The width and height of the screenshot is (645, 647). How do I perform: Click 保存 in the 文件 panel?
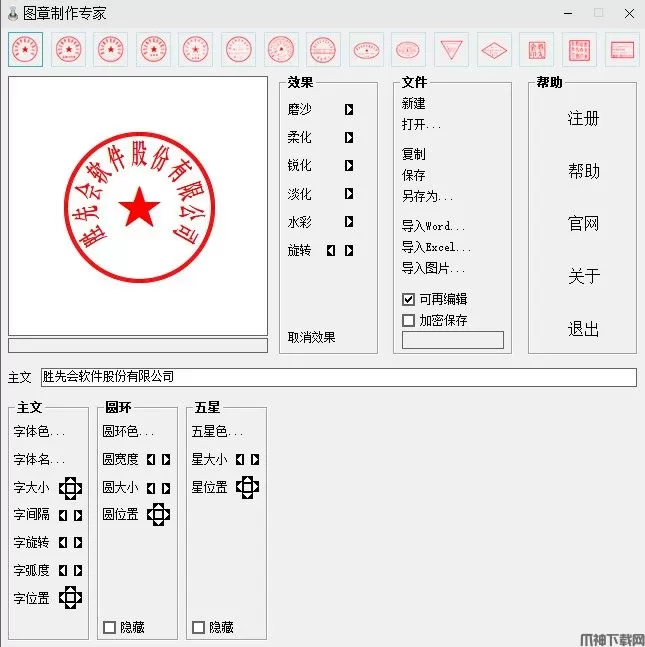click(x=413, y=175)
